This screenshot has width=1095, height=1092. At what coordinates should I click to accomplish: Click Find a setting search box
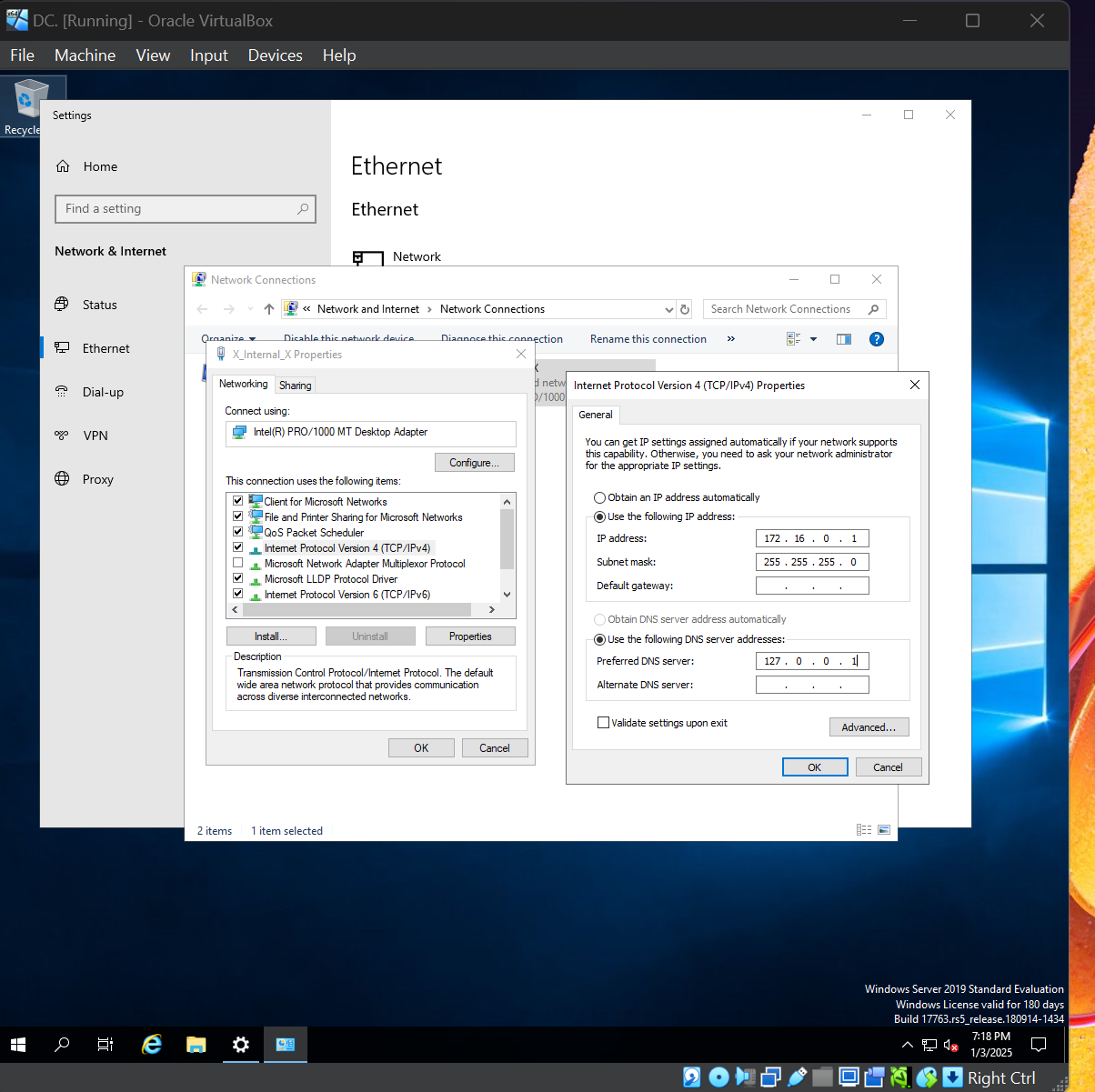click(x=186, y=209)
